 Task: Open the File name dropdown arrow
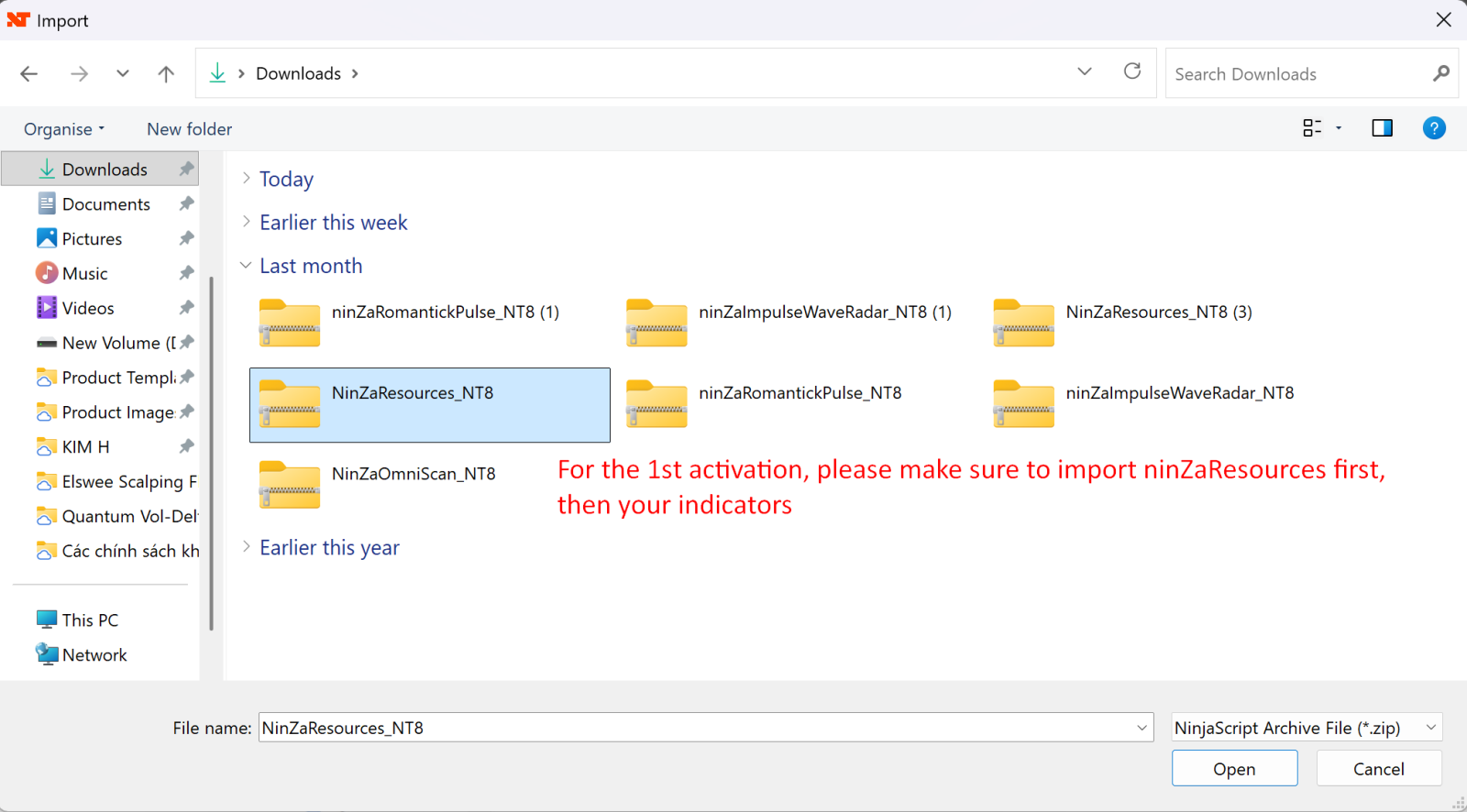coord(1142,728)
